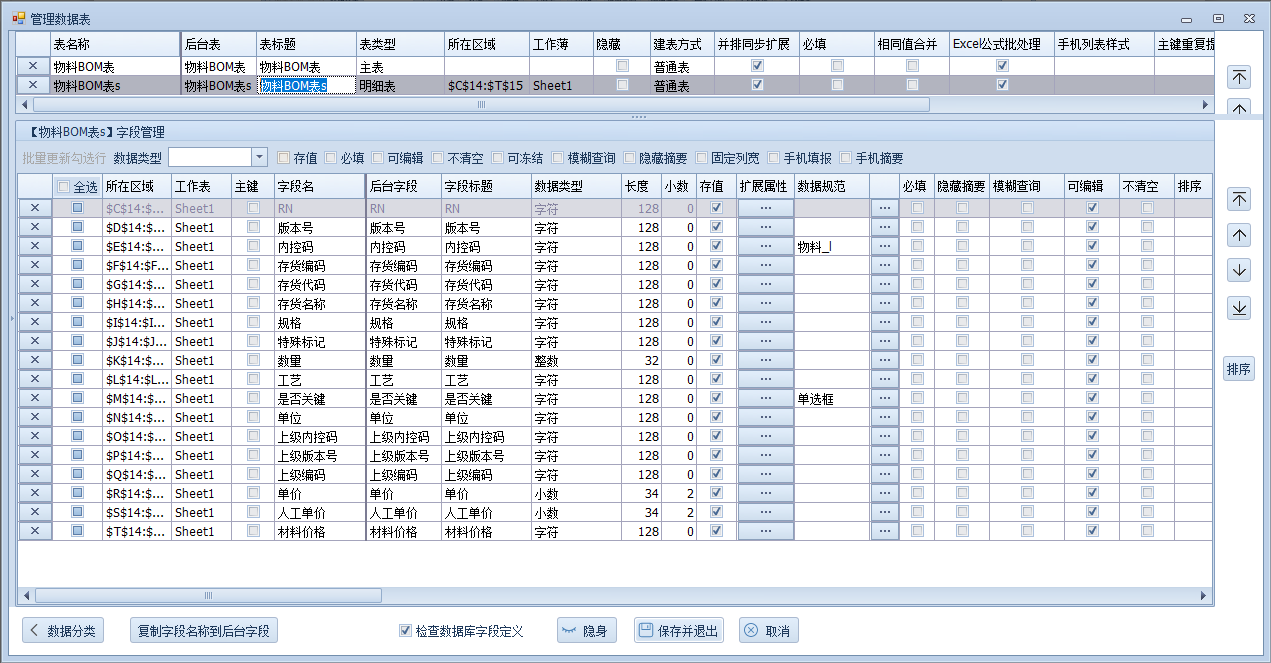Image resolution: width=1271 pixels, height=663 pixels.
Task: Open the 数据类型 dropdown list
Action: click(x=259, y=157)
